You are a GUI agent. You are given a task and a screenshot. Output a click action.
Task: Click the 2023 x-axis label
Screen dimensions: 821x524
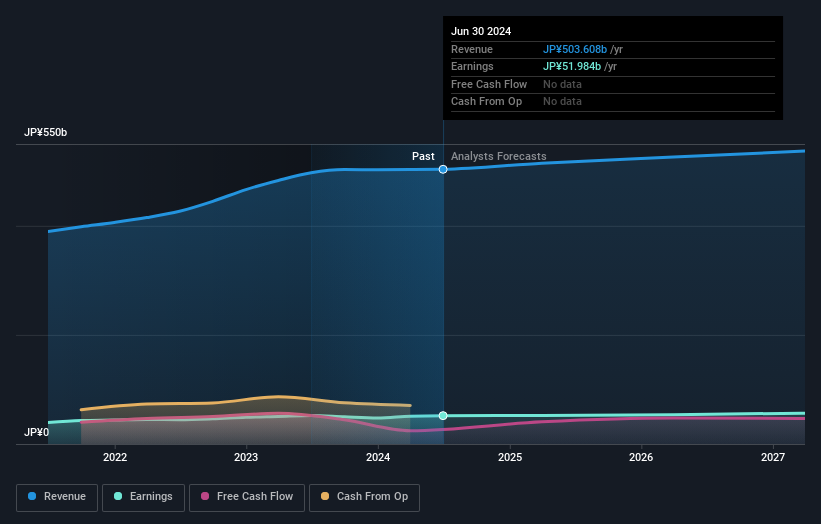tap(246, 457)
